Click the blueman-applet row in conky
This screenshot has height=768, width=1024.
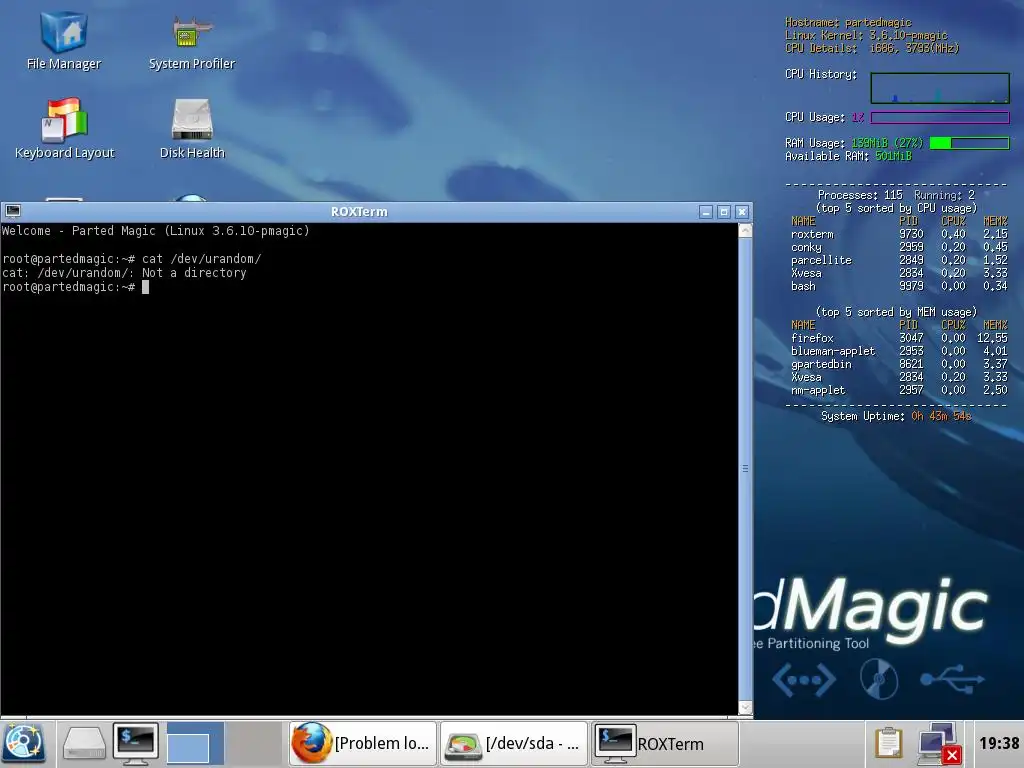pos(899,351)
